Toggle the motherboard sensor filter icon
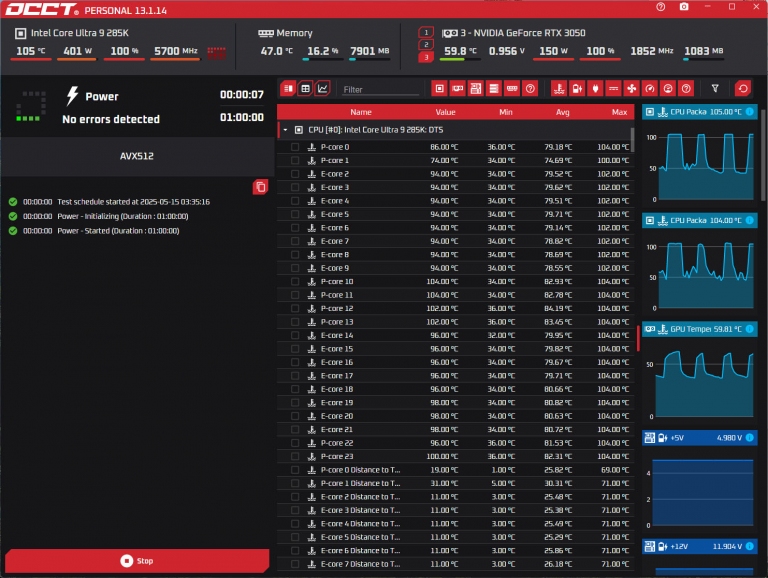Screen dimensions: 768x578 click(476, 89)
